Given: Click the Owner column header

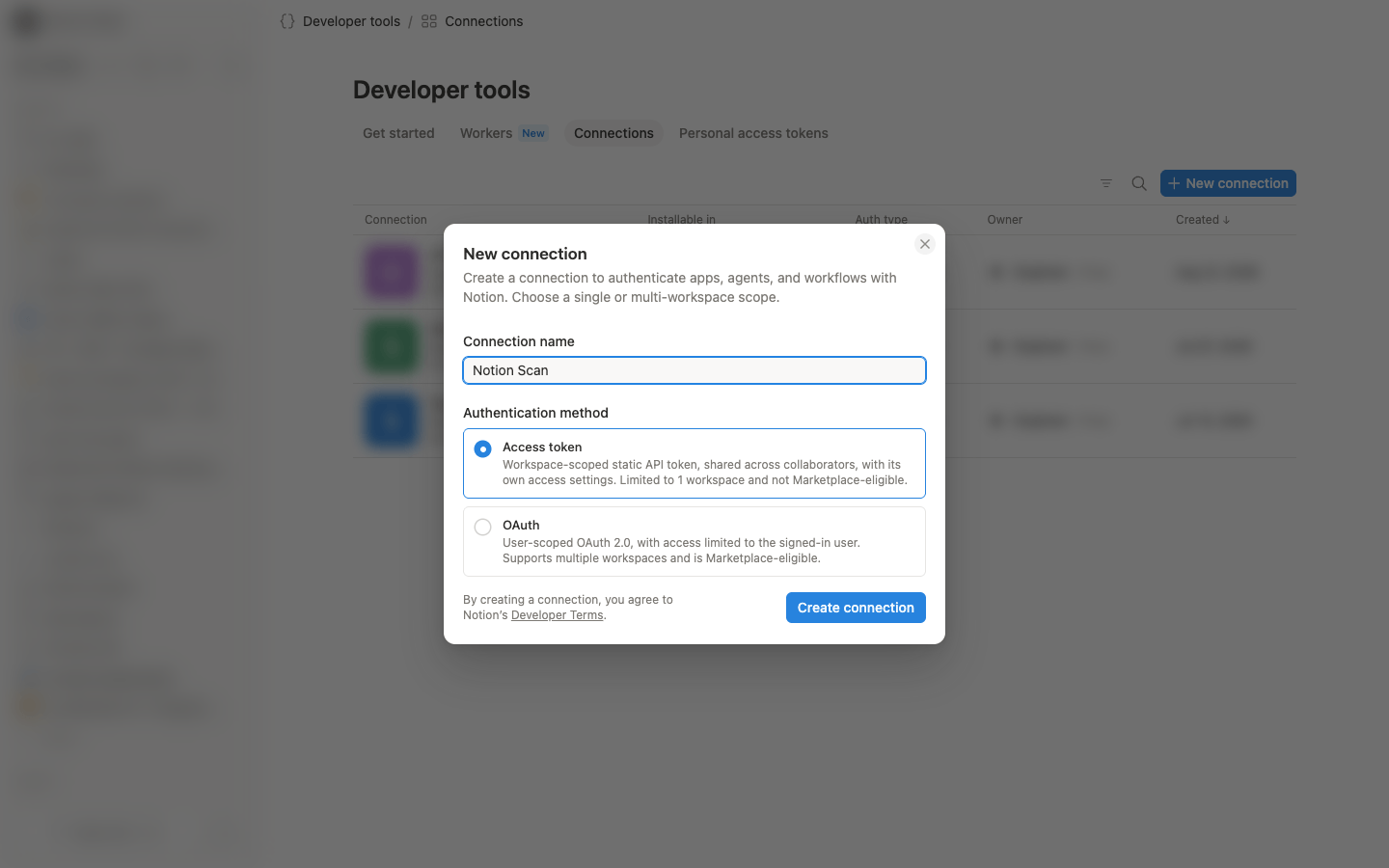Looking at the screenshot, I should click(1004, 220).
